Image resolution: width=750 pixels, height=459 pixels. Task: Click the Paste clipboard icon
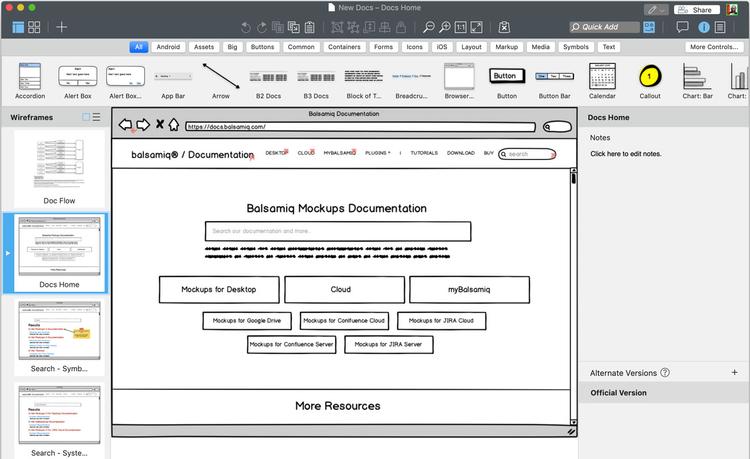click(310, 27)
